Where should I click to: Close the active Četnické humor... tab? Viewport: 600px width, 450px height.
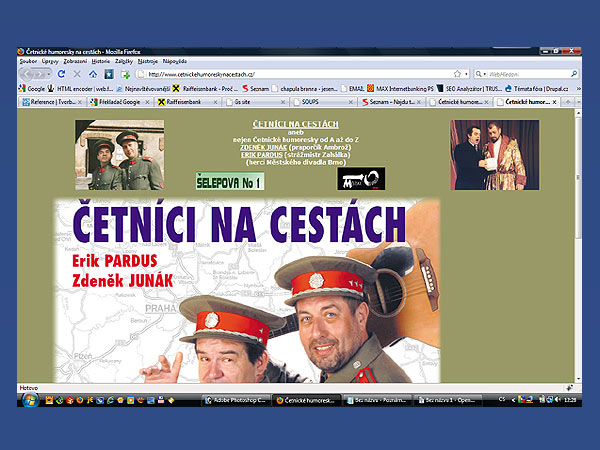pos(554,102)
